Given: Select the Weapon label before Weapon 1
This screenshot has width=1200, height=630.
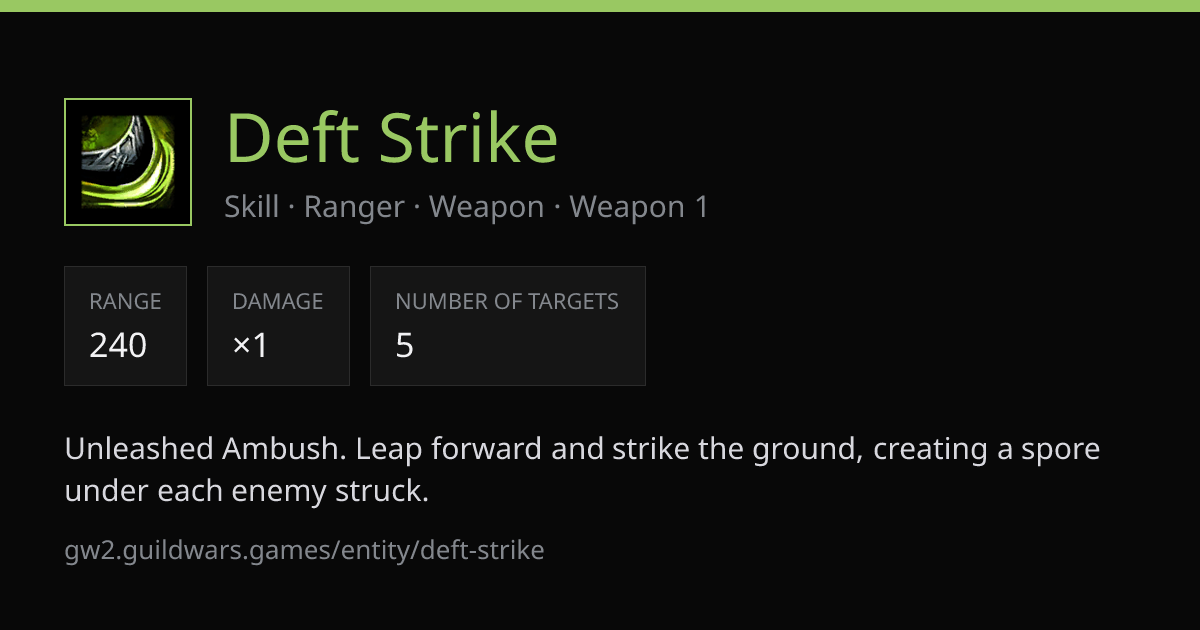Looking at the screenshot, I should (486, 207).
